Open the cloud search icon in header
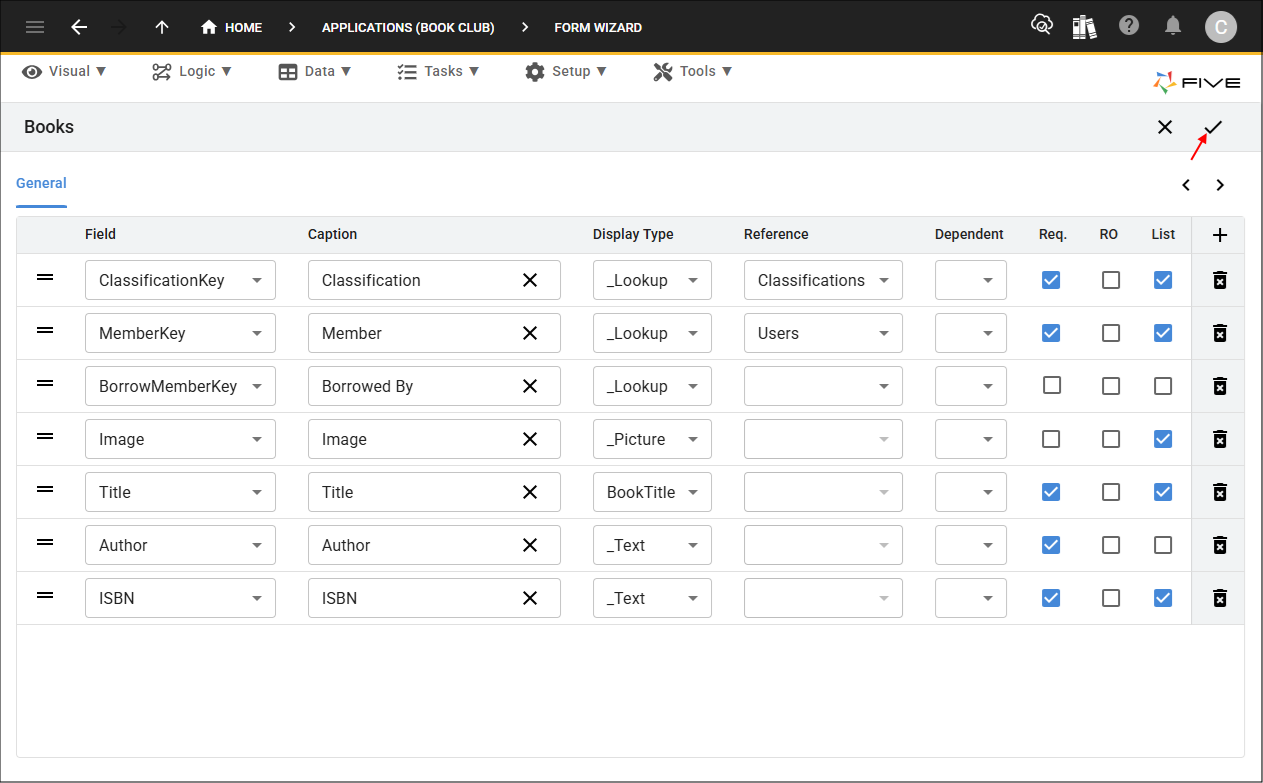This screenshot has width=1263, height=783. 1042,26
